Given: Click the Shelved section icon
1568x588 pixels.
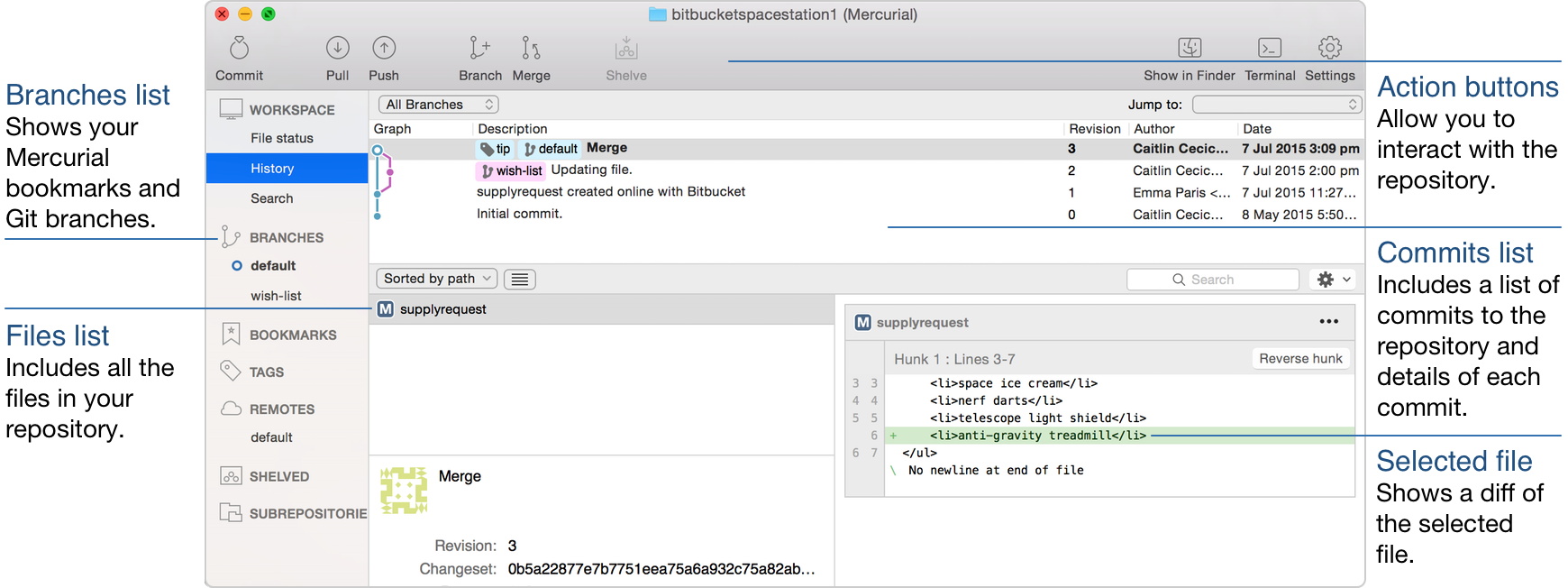Looking at the screenshot, I should pos(231,476).
